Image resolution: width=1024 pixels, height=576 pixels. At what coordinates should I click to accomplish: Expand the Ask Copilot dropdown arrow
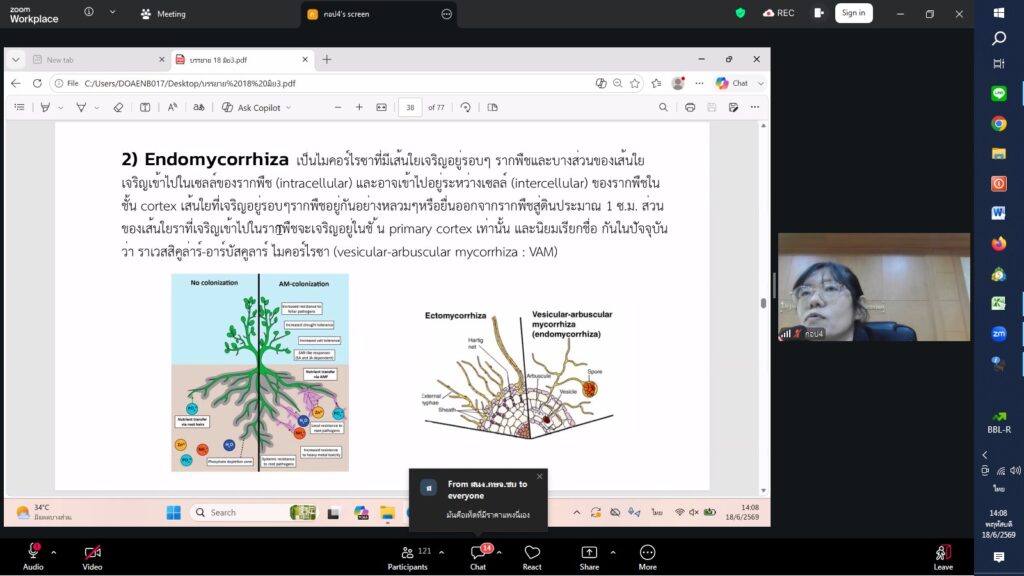pos(289,108)
